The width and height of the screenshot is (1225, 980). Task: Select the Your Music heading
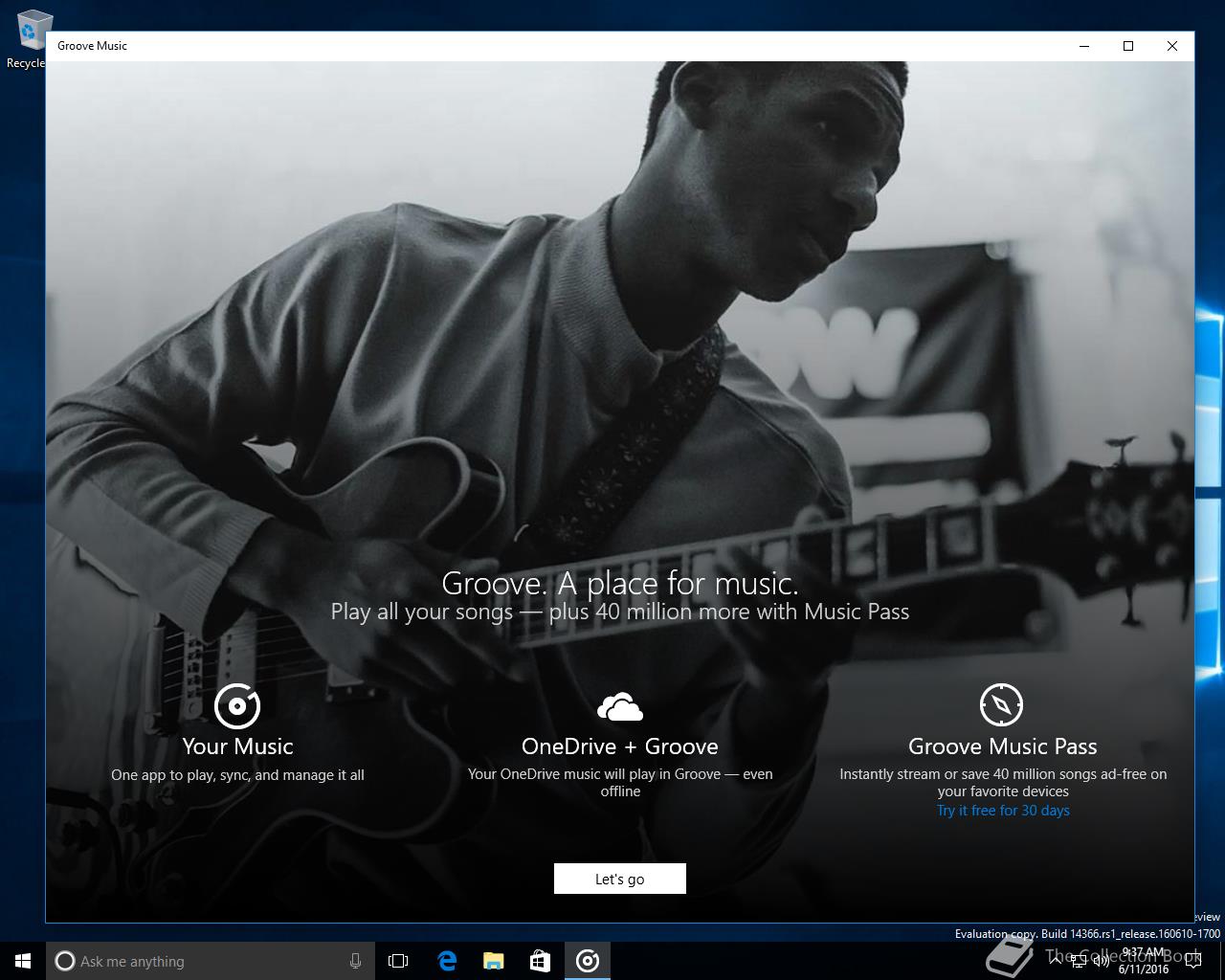(x=237, y=746)
